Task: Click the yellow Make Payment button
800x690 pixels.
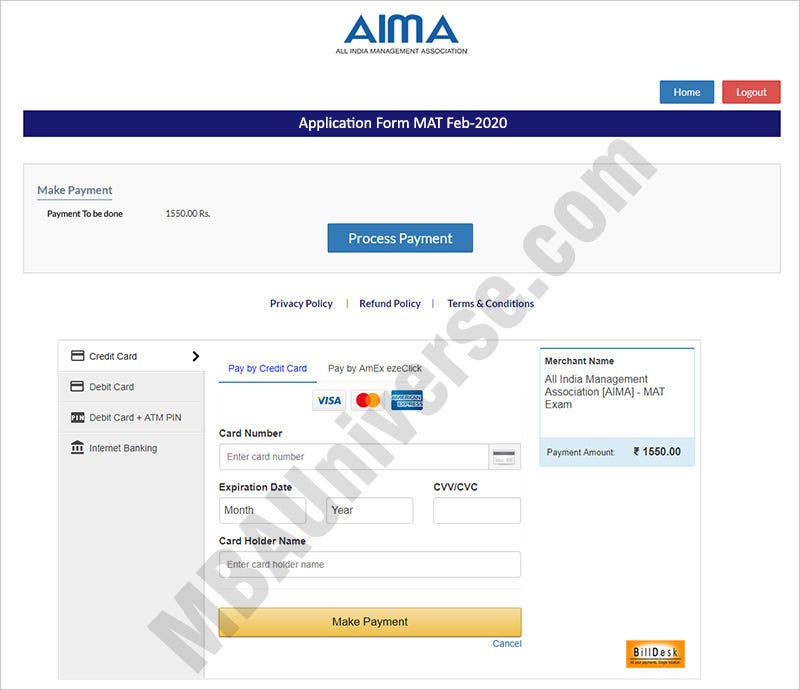Action: (x=370, y=622)
